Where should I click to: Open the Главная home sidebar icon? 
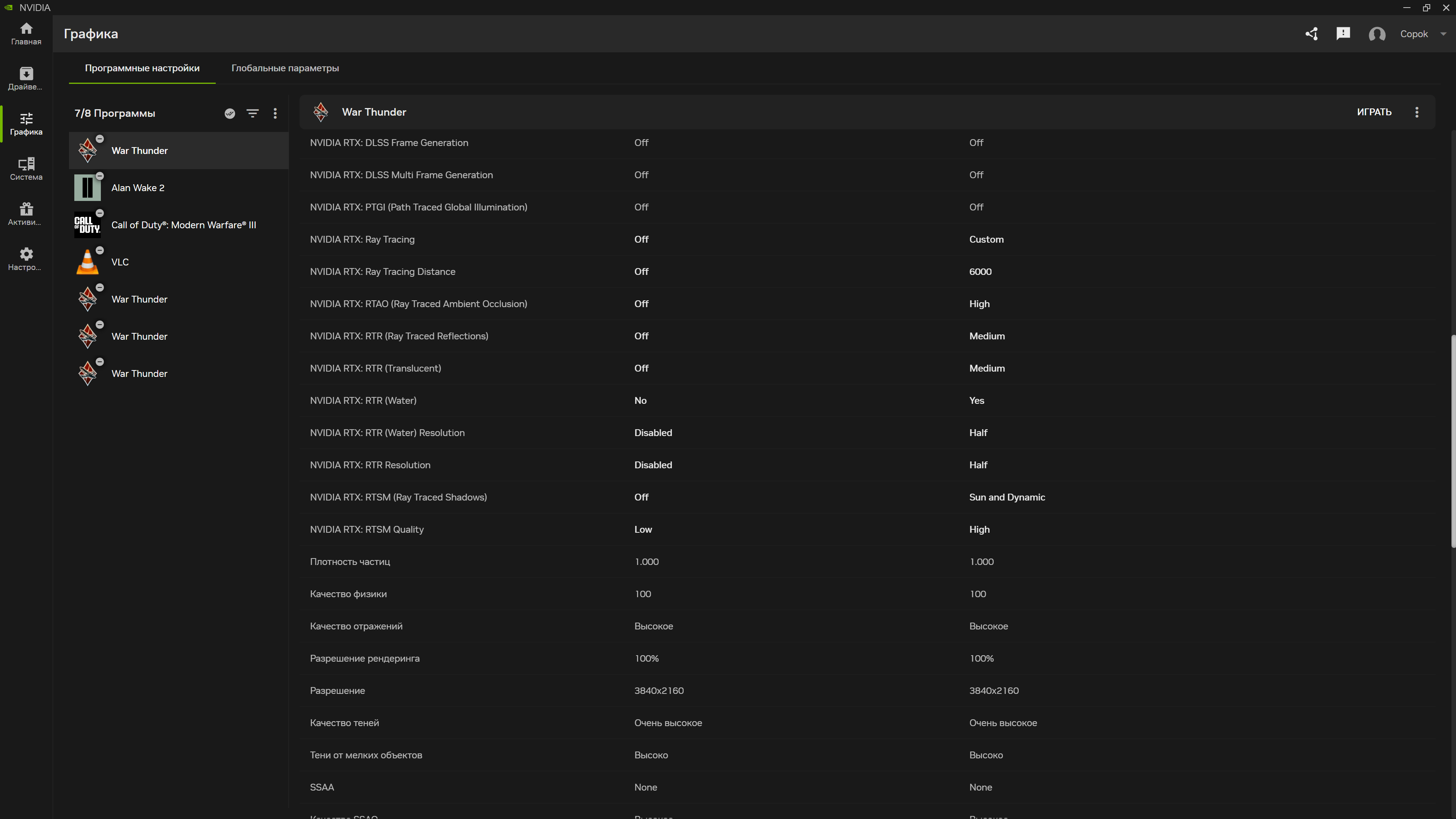pyautogui.click(x=26, y=33)
